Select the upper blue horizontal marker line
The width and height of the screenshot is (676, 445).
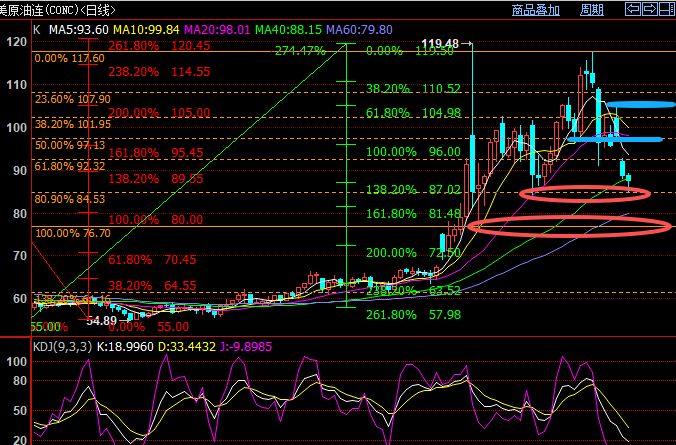tap(640, 104)
